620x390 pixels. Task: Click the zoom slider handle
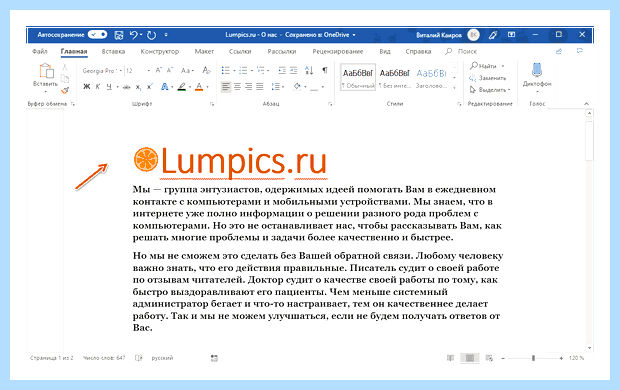[x=533, y=358]
